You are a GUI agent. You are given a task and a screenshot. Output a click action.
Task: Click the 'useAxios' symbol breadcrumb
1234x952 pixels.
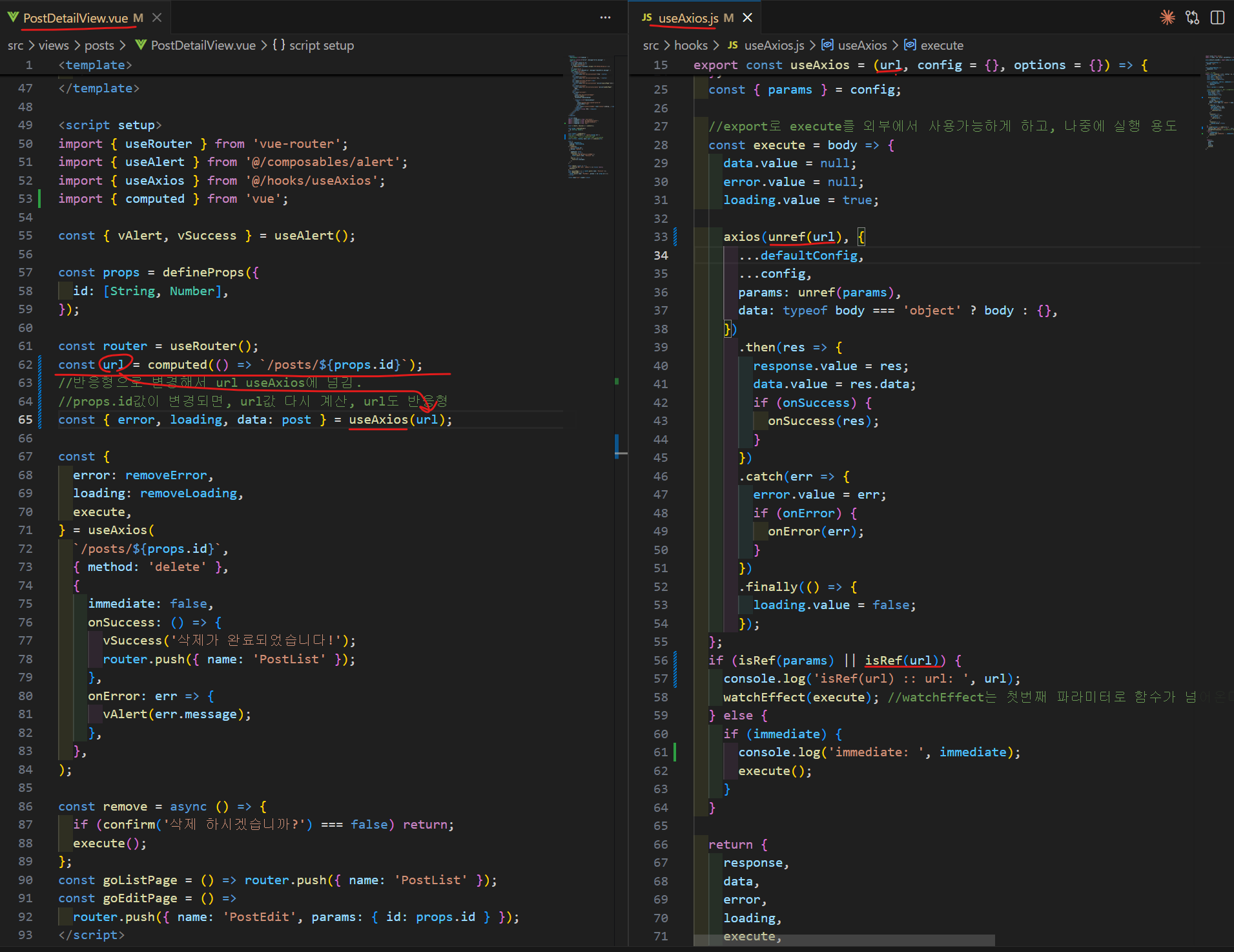click(x=862, y=45)
